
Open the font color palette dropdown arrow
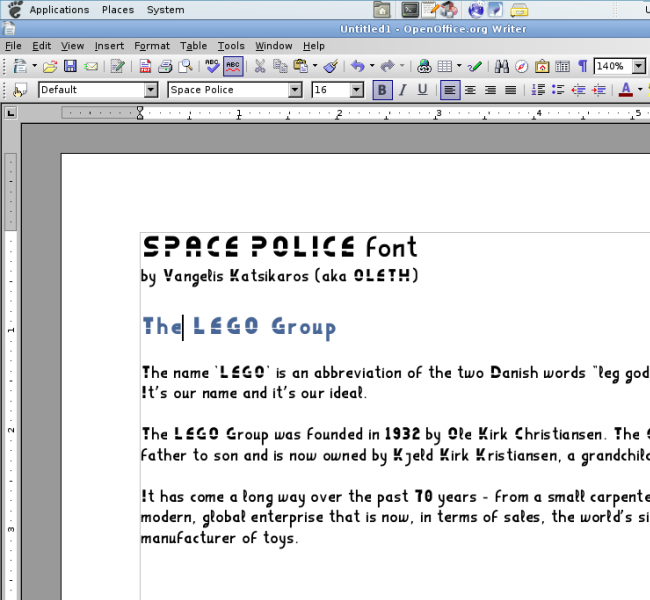click(640, 90)
